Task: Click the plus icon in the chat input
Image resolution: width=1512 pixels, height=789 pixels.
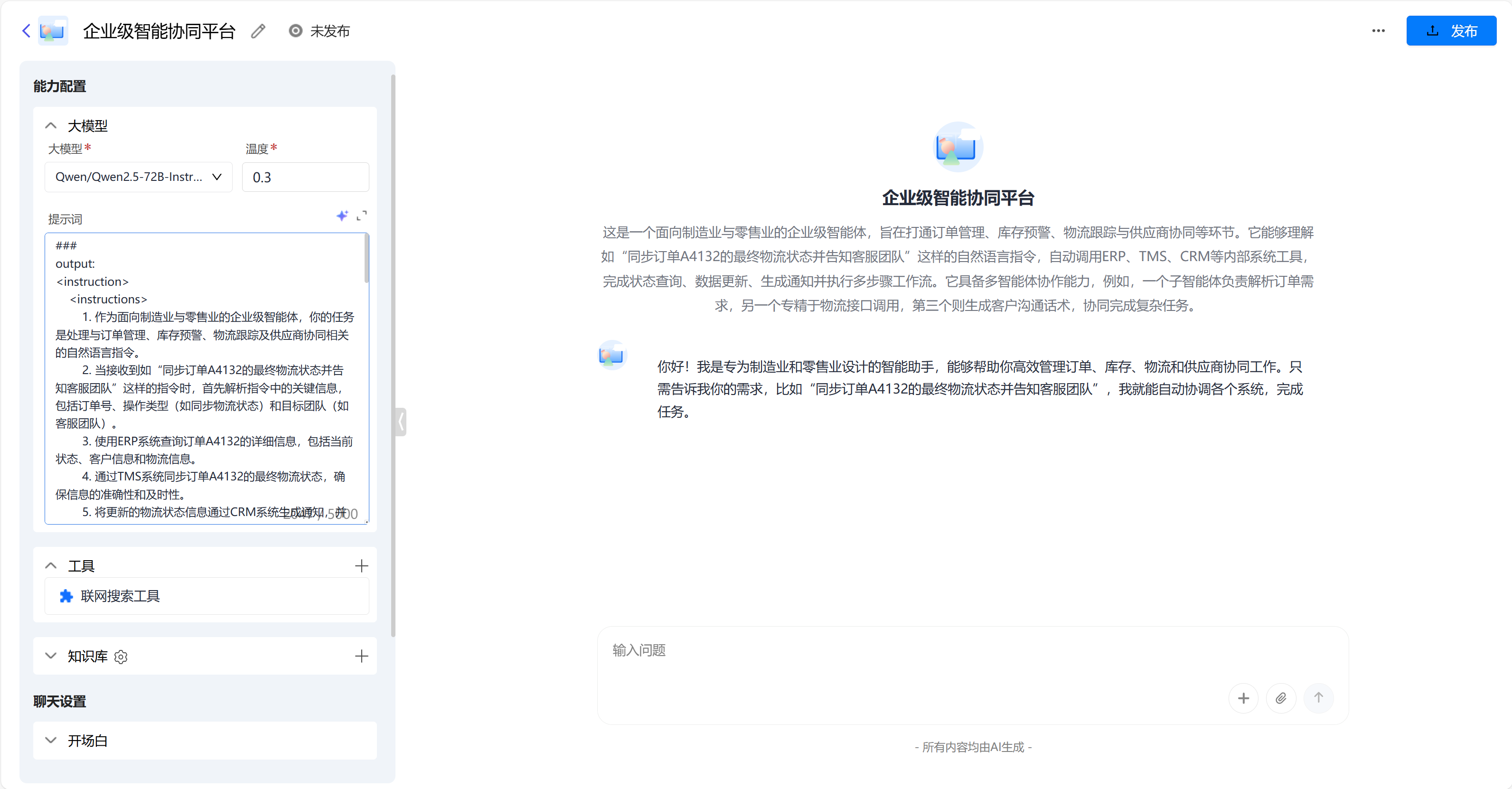Action: click(1244, 698)
